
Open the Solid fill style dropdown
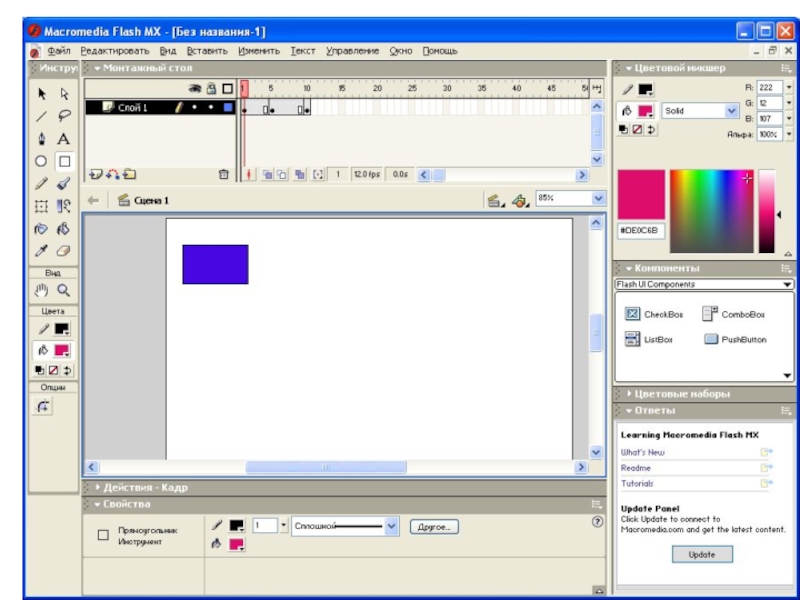pyautogui.click(x=731, y=111)
